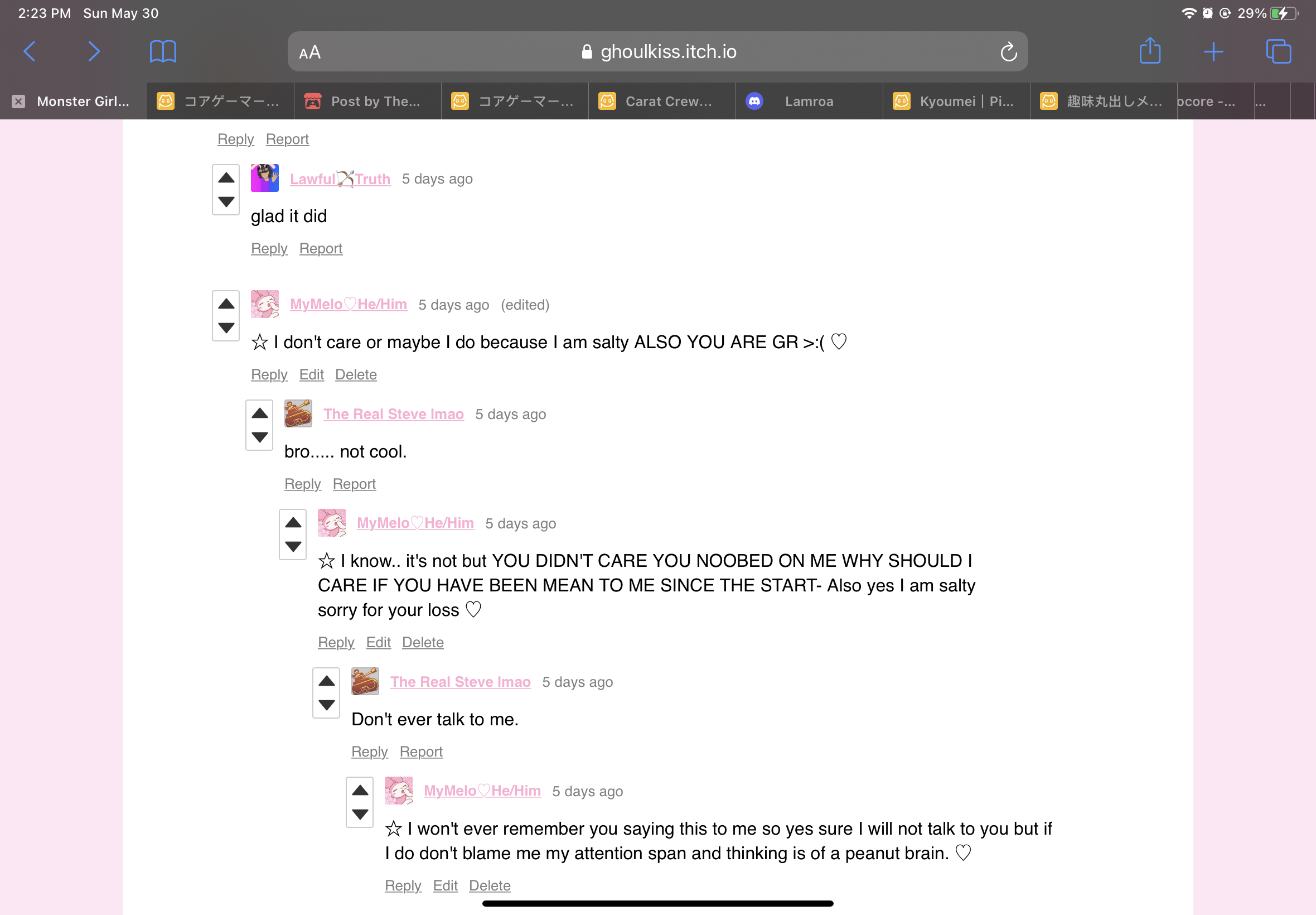This screenshot has width=1316, height=915.
Task: Report the "Don't ever talk to me." comment
Action: tap(421, 752)
